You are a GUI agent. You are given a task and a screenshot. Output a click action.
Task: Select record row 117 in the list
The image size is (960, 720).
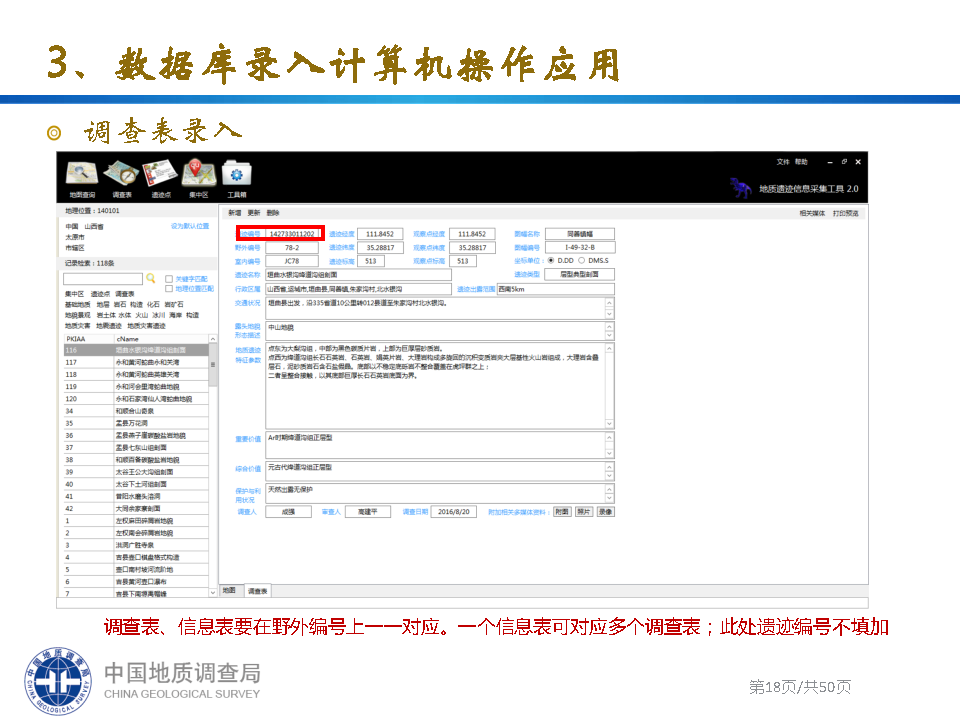[x=136, y=362]
